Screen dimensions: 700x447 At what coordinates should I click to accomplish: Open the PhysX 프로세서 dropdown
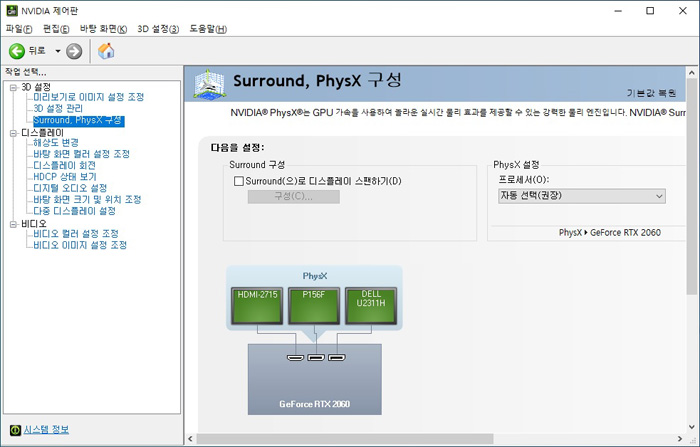[x=581, y=196]
